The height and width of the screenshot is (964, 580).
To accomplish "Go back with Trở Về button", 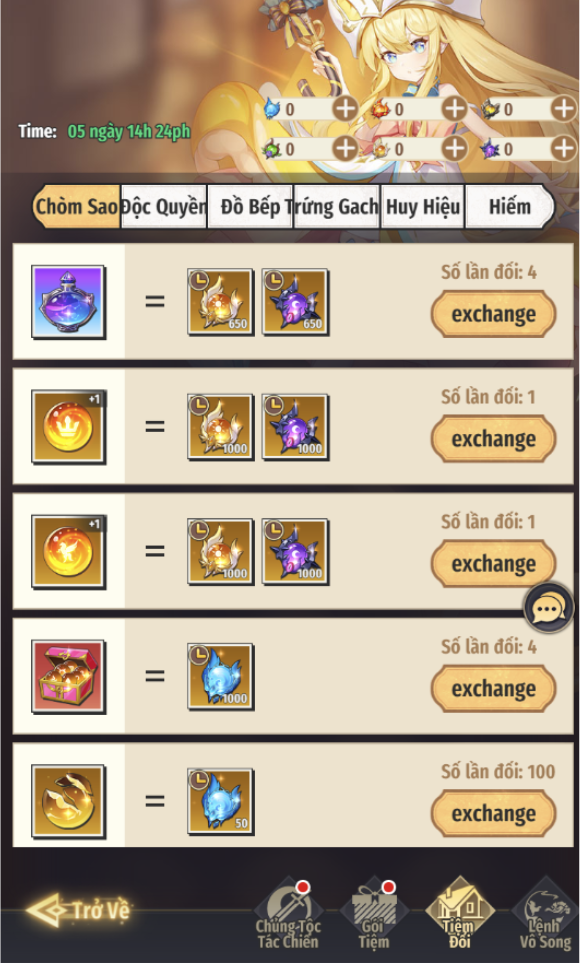I will [79, 910].
